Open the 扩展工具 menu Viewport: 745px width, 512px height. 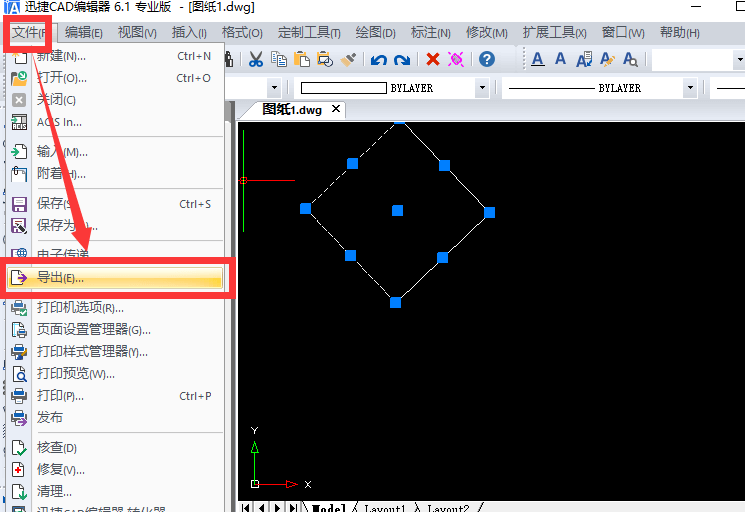point(554,33)
